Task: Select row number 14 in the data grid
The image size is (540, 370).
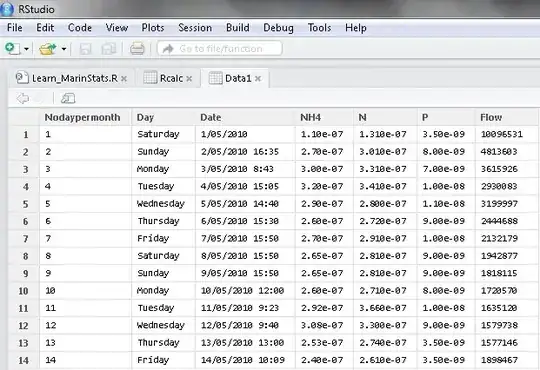Action: 23,361
